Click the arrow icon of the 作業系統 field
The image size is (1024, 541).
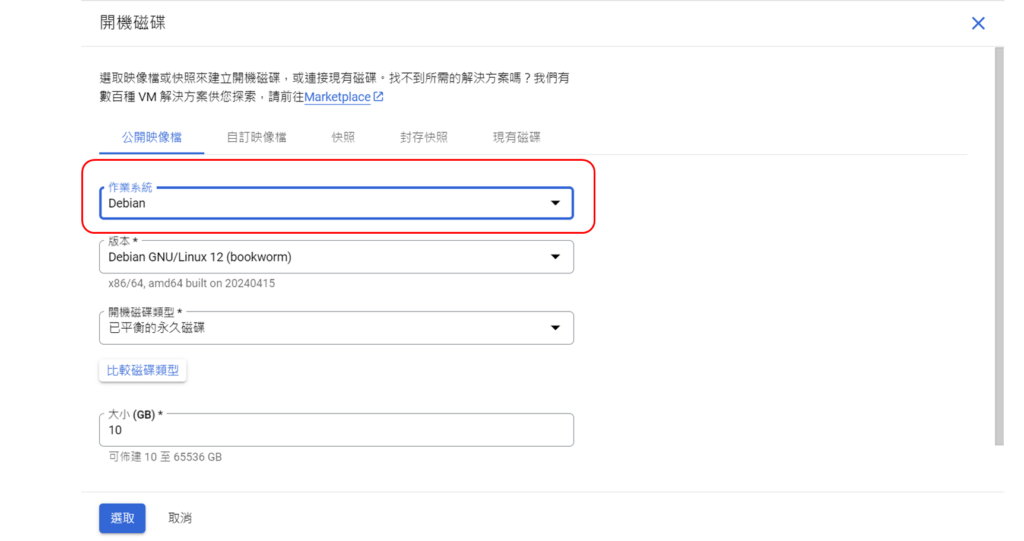point(555,203)
